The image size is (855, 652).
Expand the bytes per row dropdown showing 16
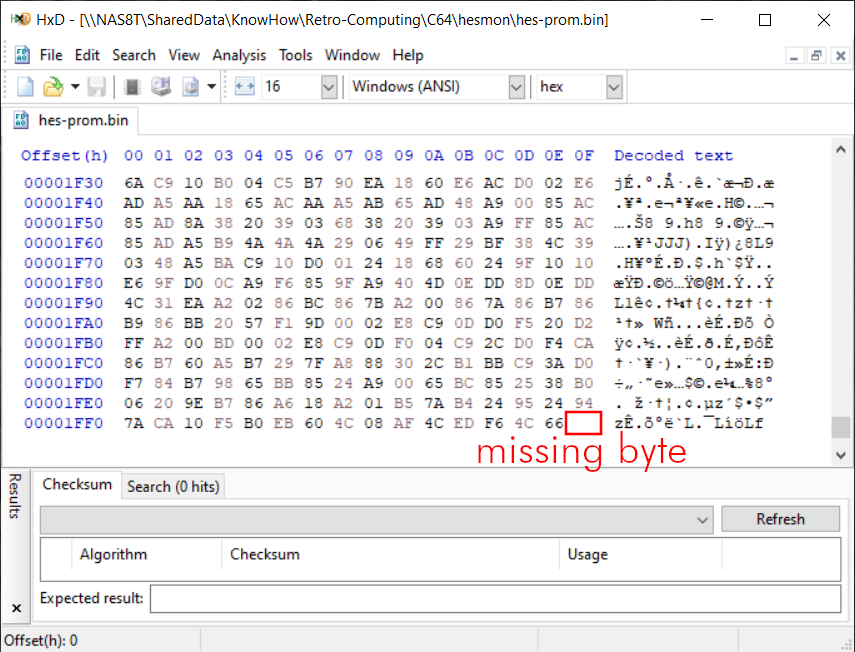pyautogui.click(x=329, y=87)
